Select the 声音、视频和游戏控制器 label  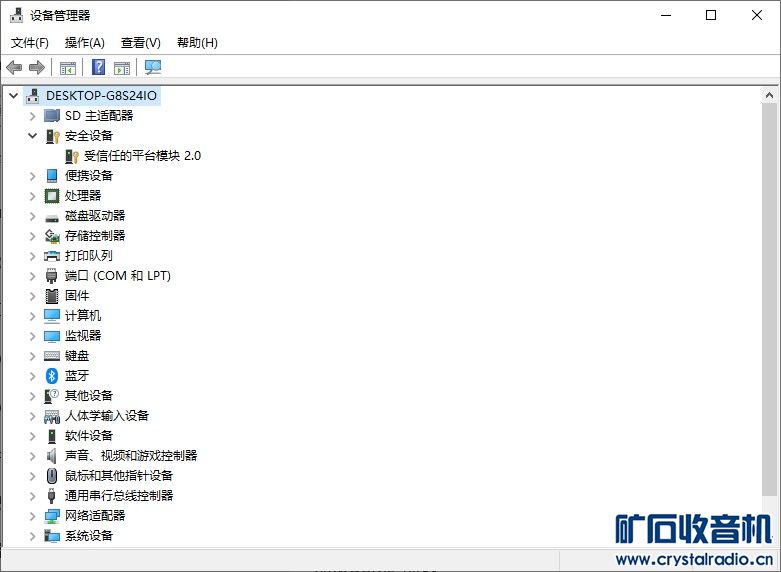130,456
